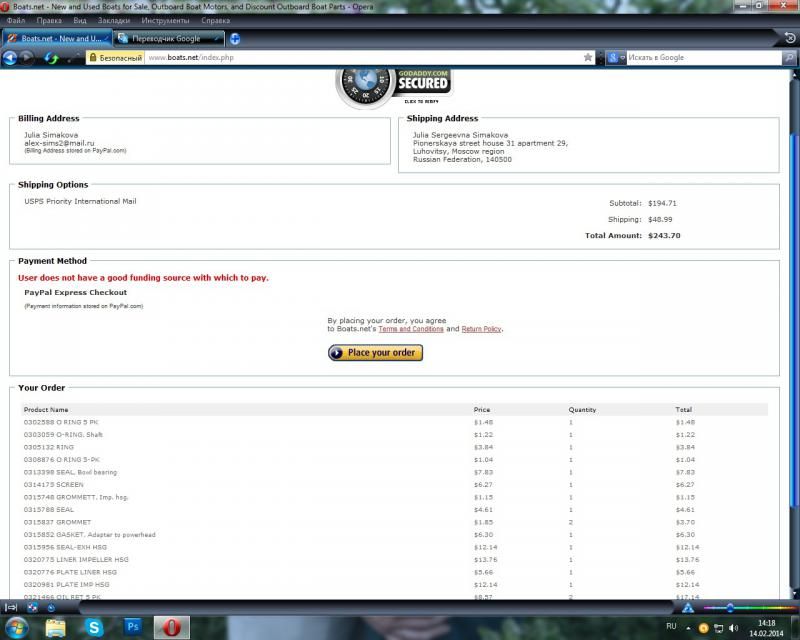
Task: Open the Закладки menu
Action: click(x=114, y=20)
